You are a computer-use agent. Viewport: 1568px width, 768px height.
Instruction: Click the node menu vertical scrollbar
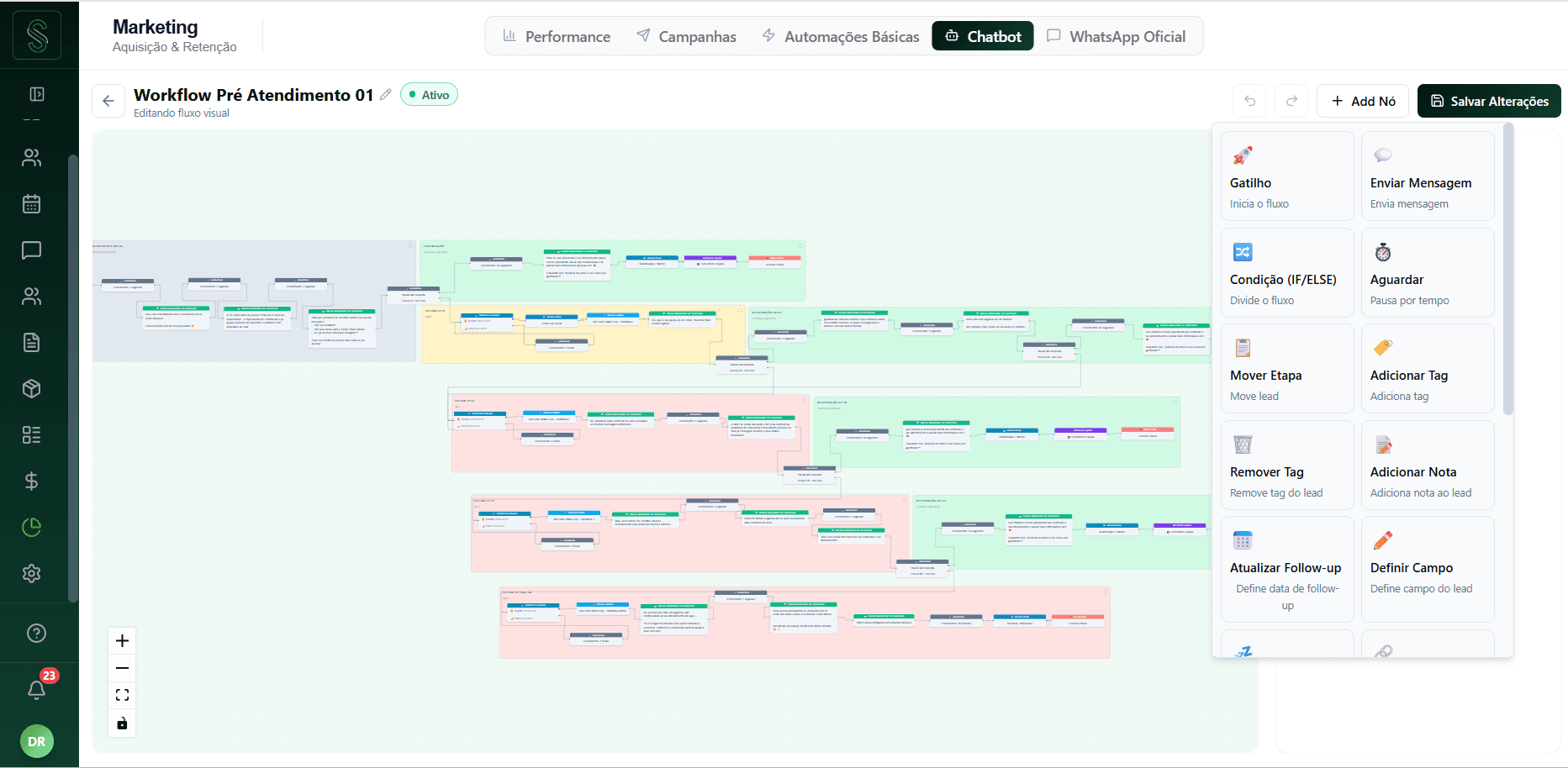[1508, 269]
